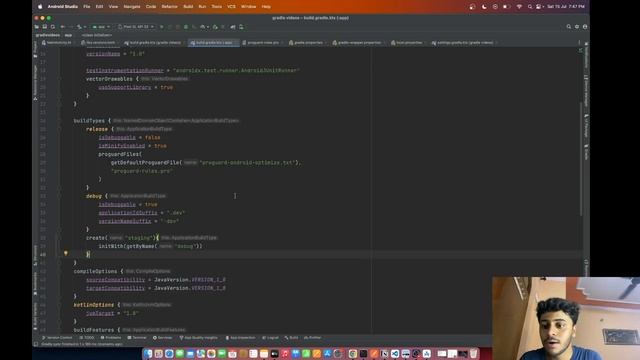Viewport: 640px width, 360px height.
Task: Open the TODO tool window
Action: tap(87, 338)
